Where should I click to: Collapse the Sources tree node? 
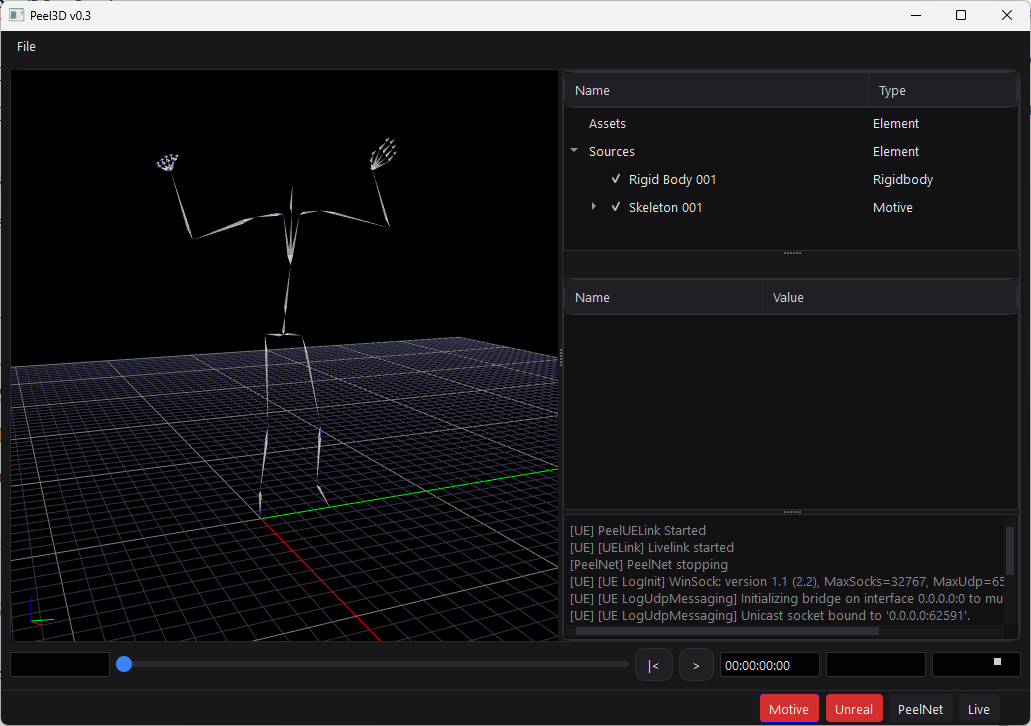[x=574, y=152]
